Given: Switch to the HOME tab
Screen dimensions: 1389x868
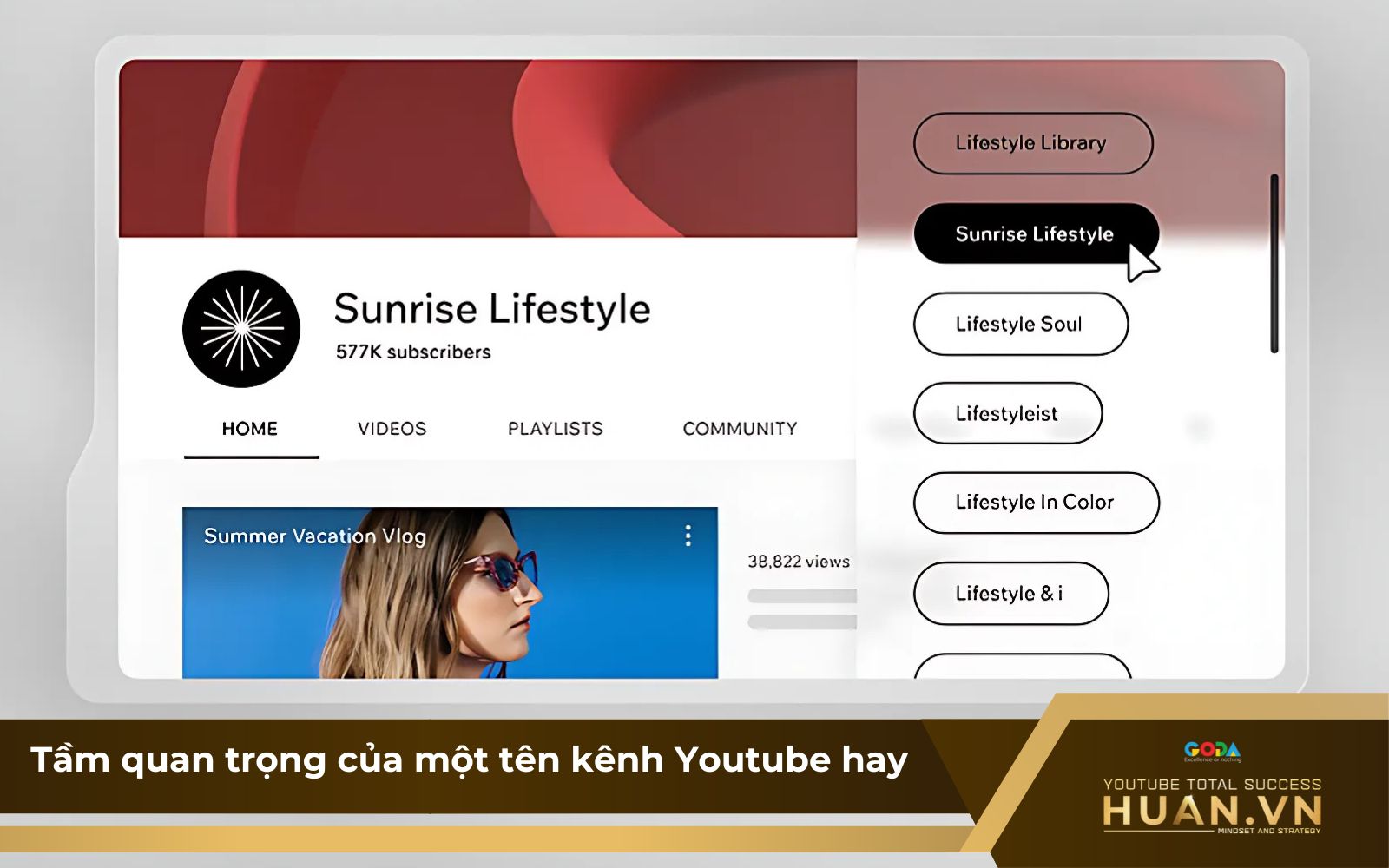Looking at the screenshot, I should (x=250, y=429).
